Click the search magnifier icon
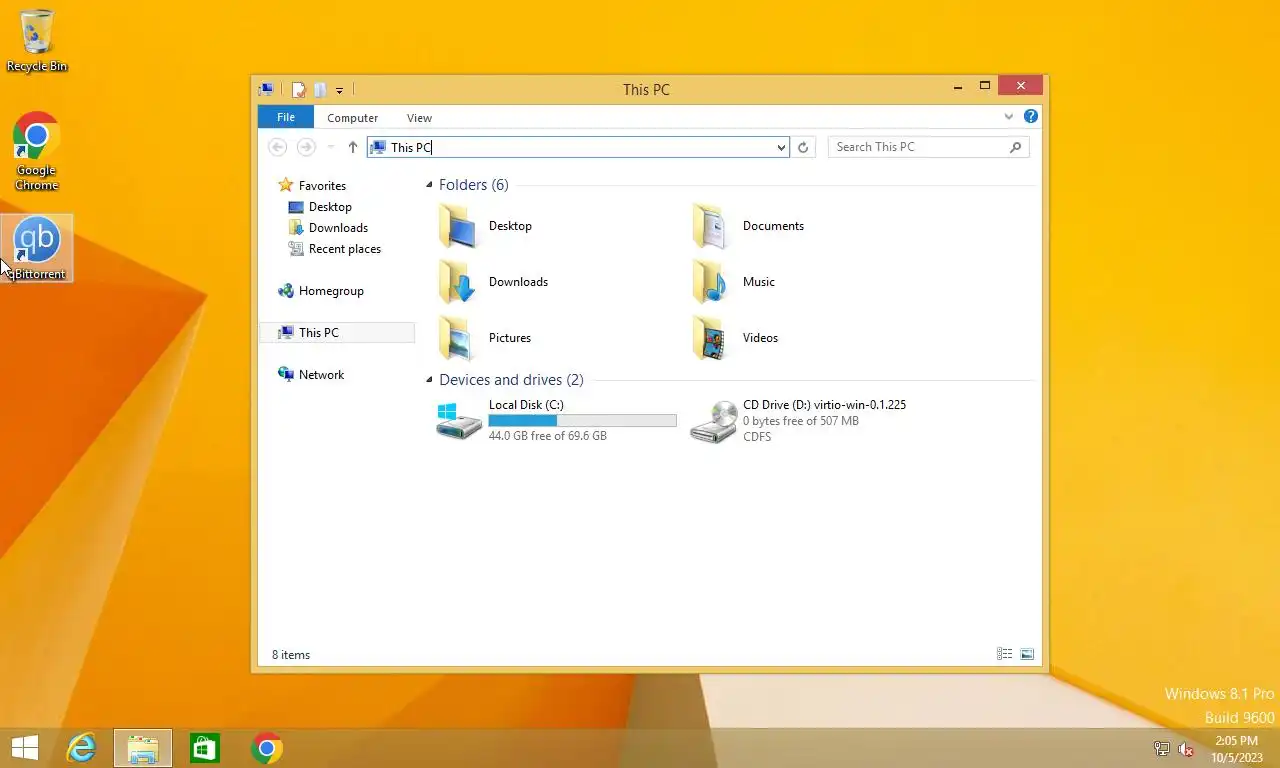The width and height of the screenshot is (1280, 768). pyautogui.click(x=1016, y=147)
